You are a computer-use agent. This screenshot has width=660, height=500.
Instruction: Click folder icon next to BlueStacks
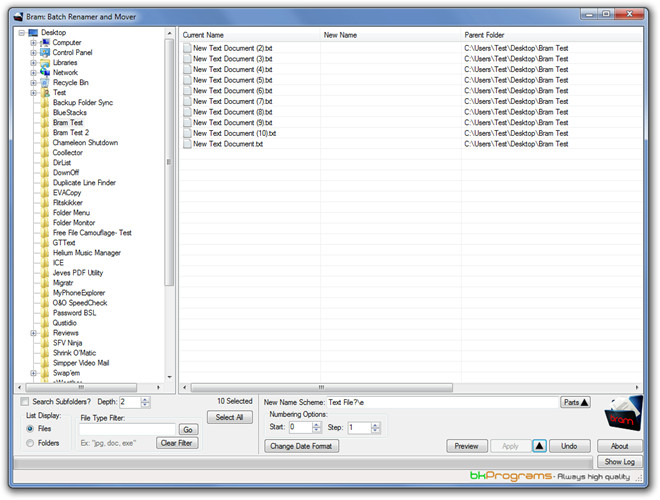coord(45,112)
